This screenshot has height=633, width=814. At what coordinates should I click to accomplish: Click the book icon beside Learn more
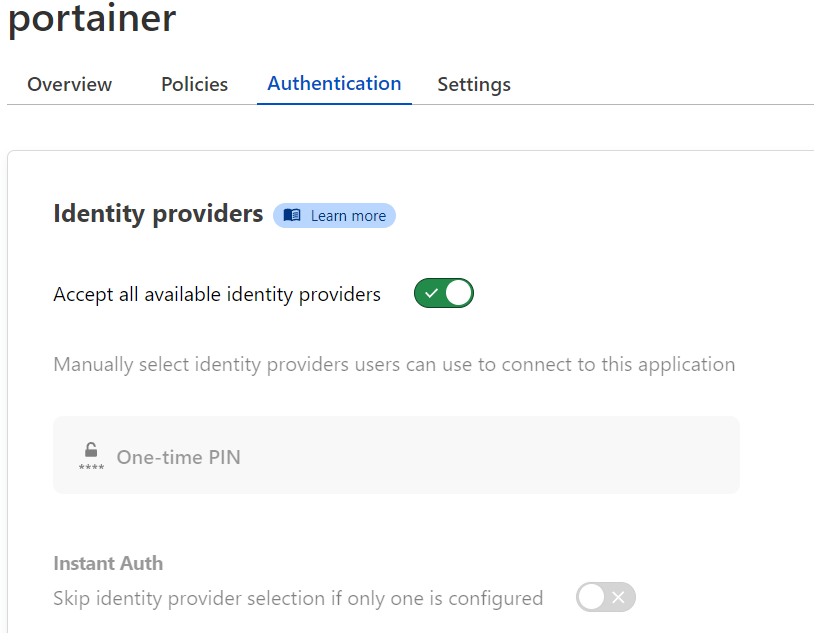292,216
